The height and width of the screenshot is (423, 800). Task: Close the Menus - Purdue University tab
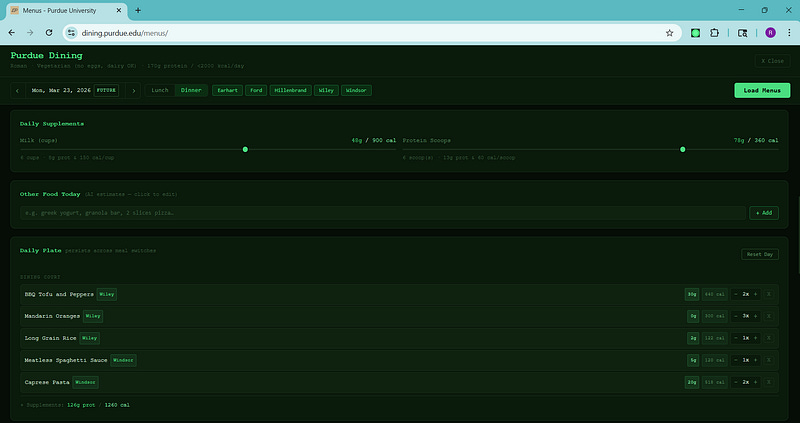[119, 10]
